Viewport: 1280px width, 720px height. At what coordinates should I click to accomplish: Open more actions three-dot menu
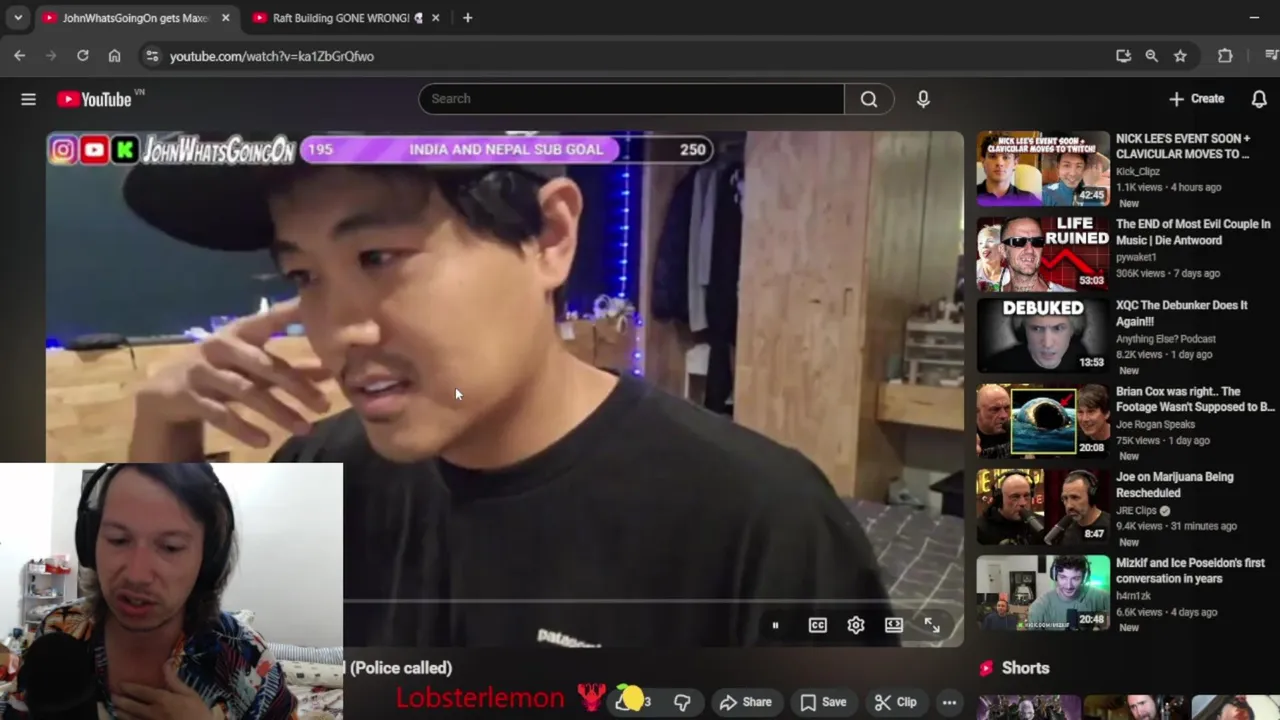coord(949,702)
